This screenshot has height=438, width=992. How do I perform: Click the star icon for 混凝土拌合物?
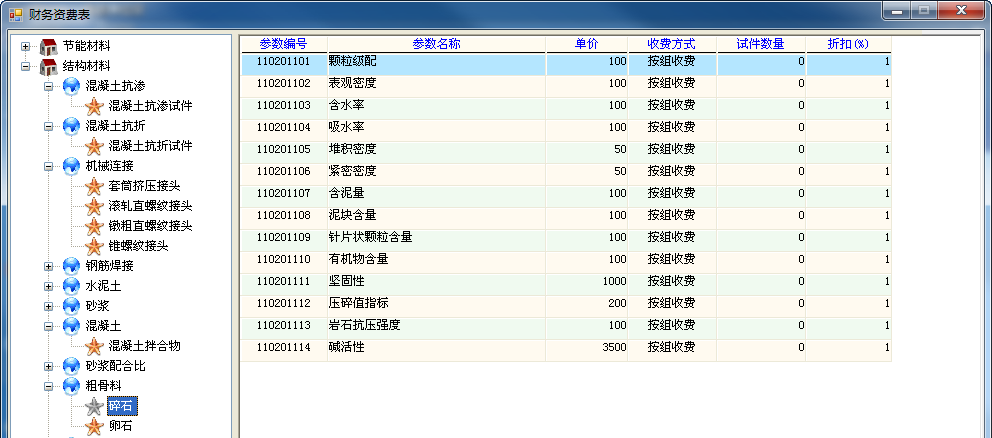[94, 346]
